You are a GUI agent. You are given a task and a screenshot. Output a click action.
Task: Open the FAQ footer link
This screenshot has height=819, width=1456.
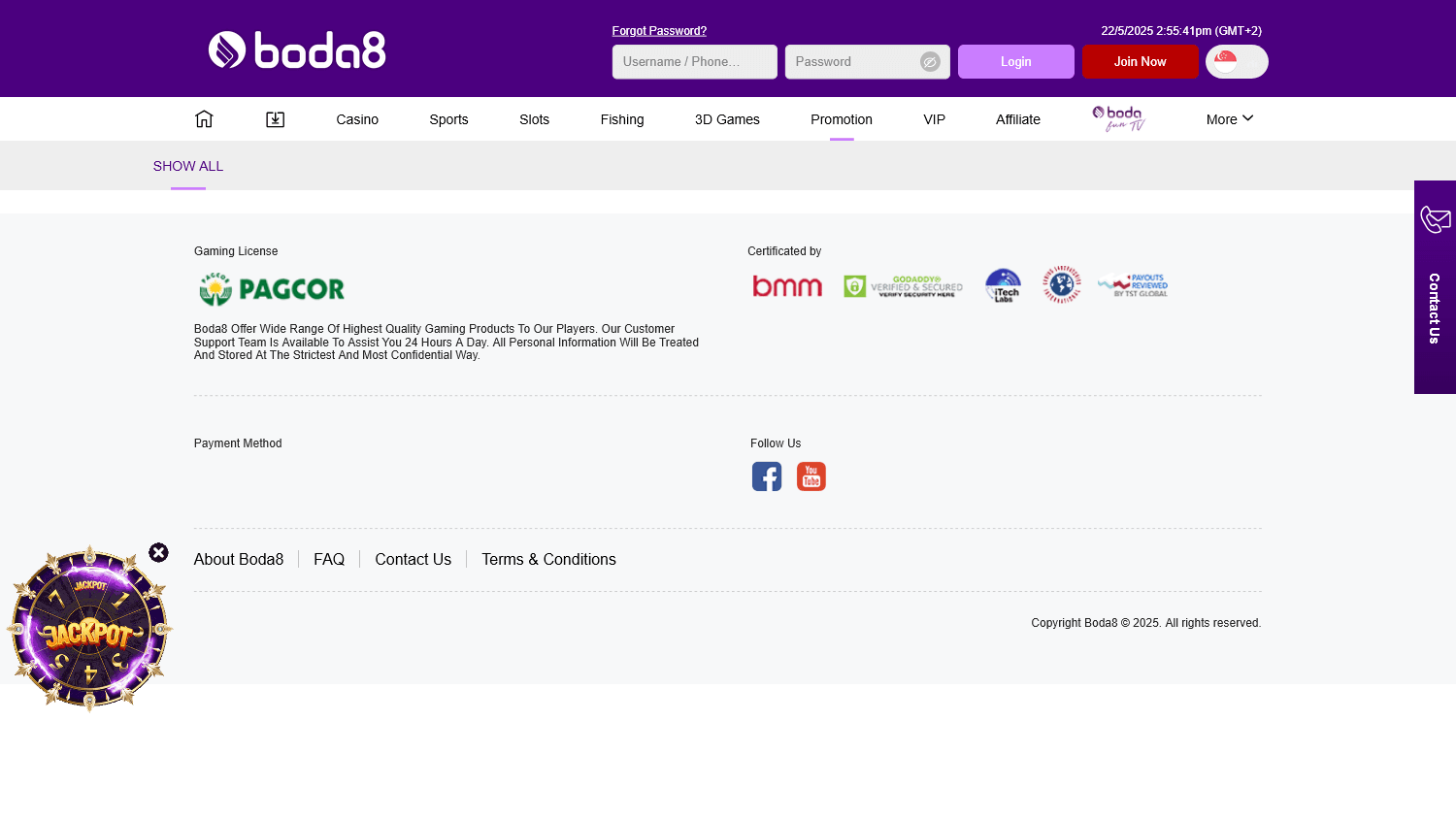[x=329, y=559]
